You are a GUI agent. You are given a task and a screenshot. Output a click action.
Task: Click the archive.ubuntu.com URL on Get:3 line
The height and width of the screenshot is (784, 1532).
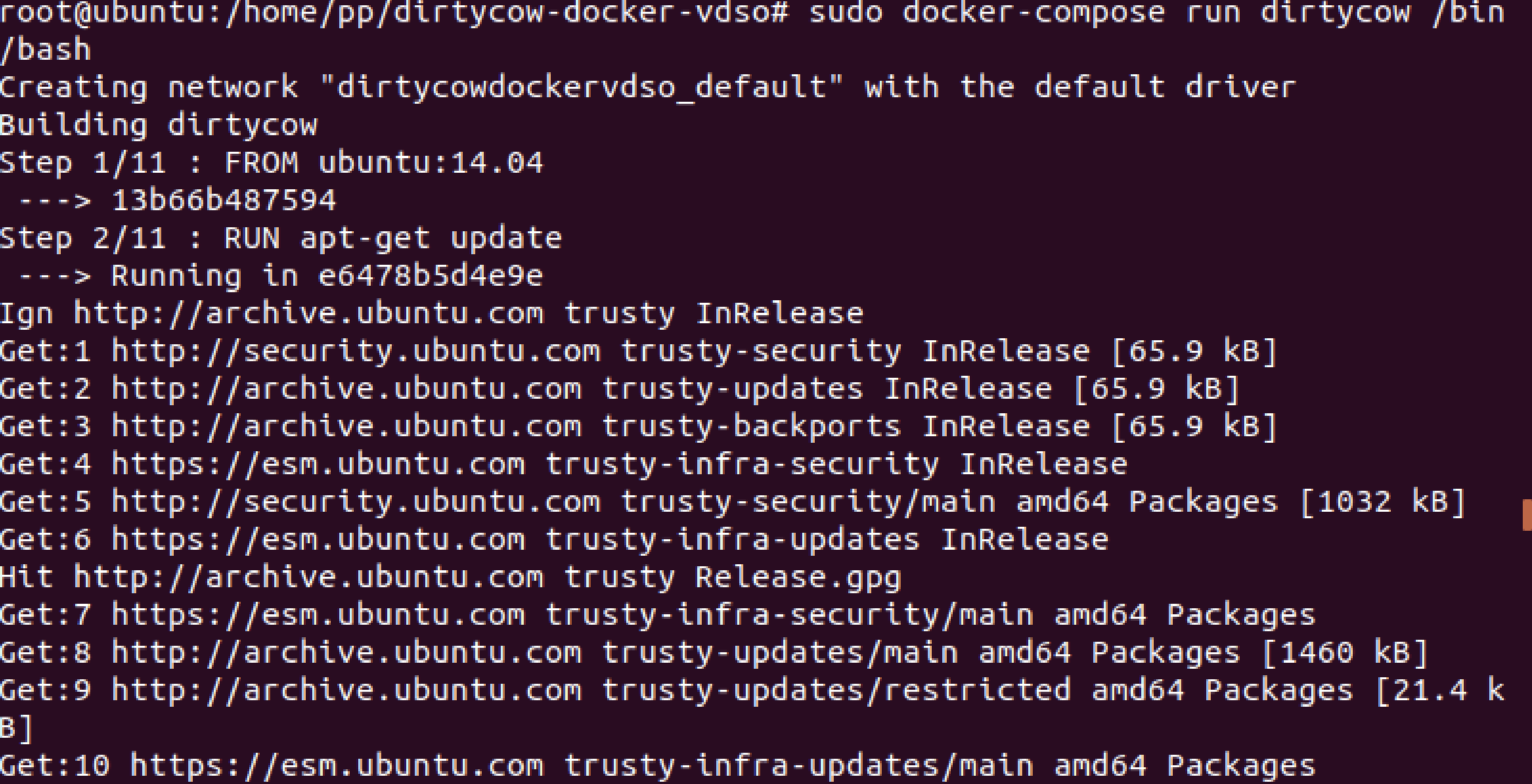click(x=347, y=427)
